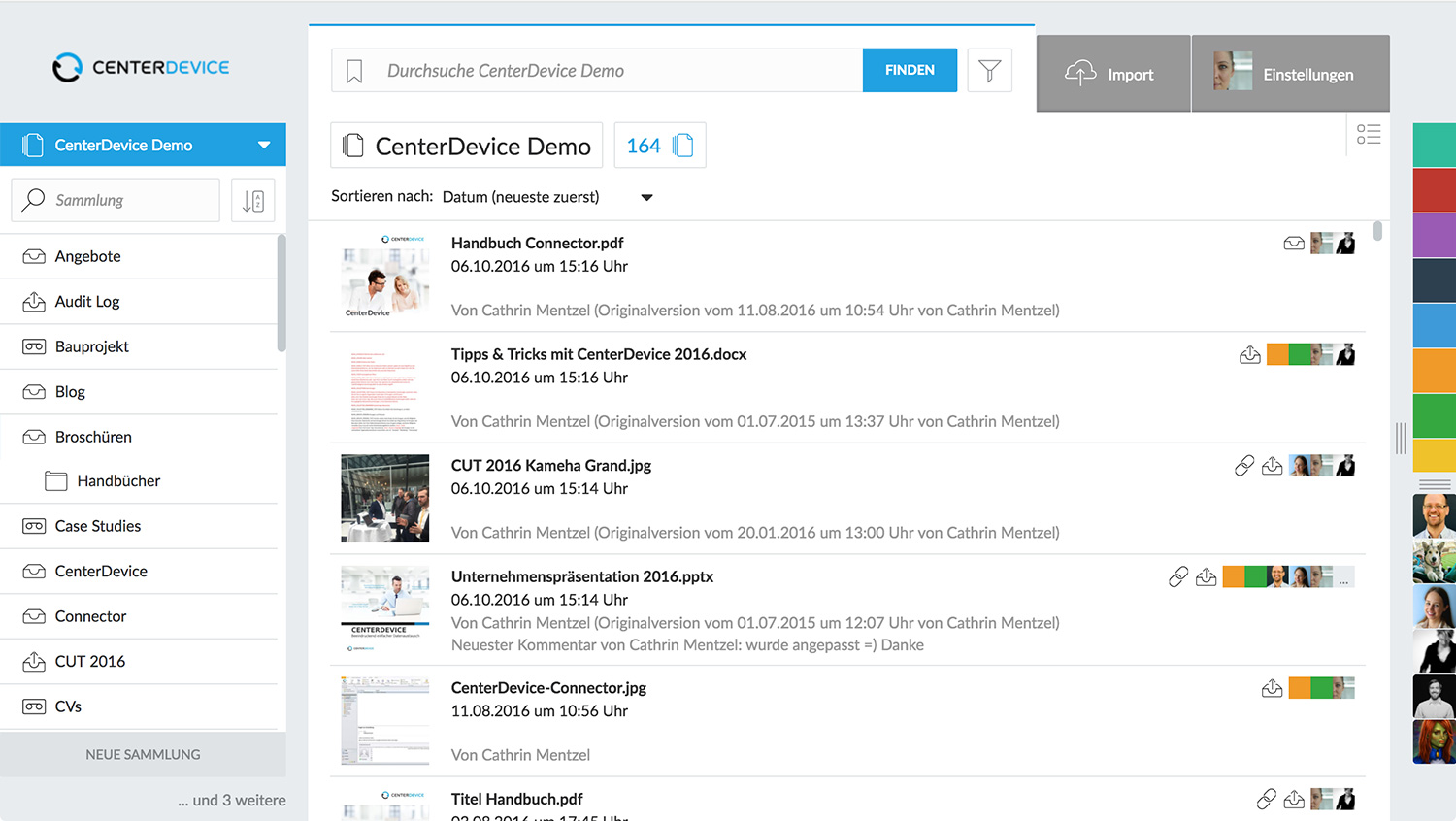1456x821 pixels.
Task: Open the Angebote collection
Action: click(139, 256)
